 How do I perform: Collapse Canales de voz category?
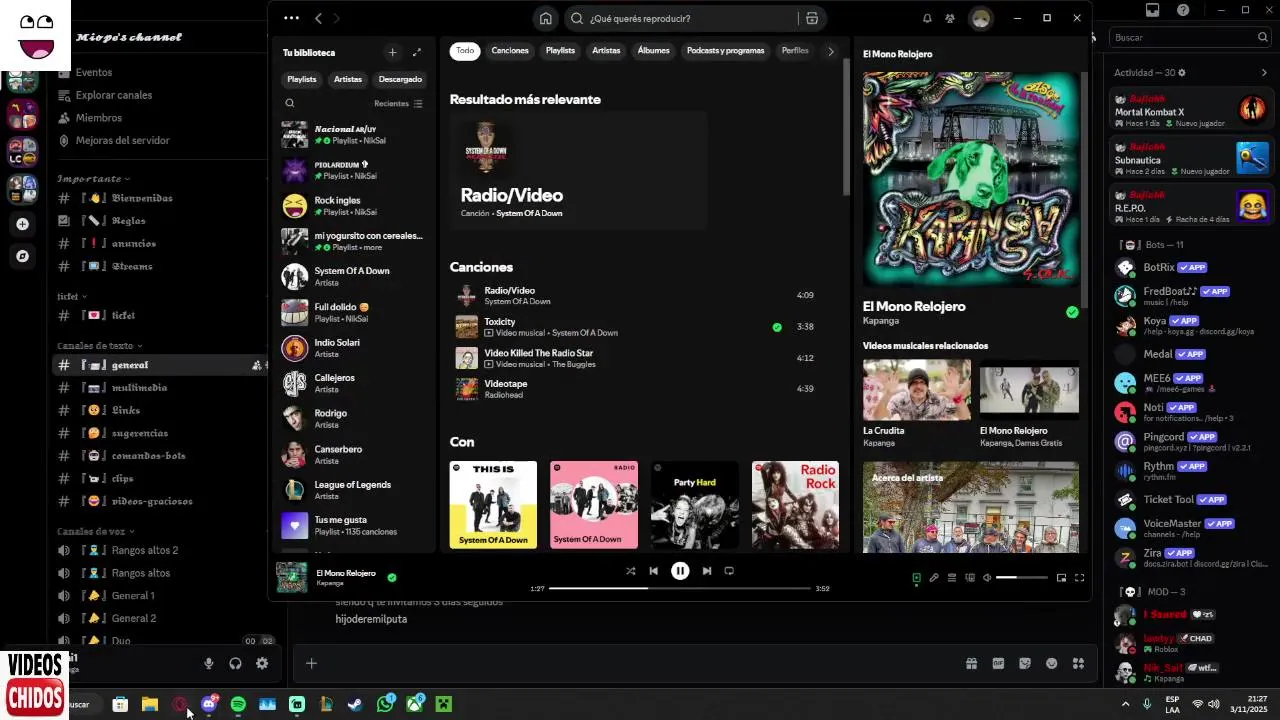(x=96, y=531)
